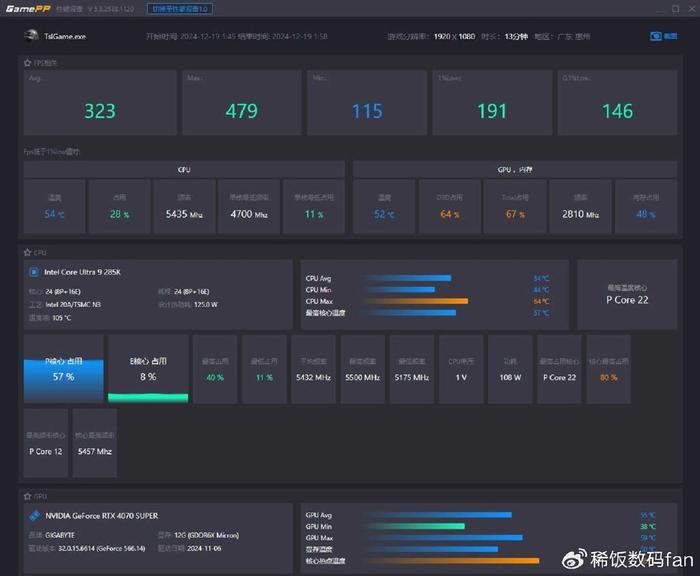Click the CPU frequency tile showing 5435 MHz

pos(184,206)
